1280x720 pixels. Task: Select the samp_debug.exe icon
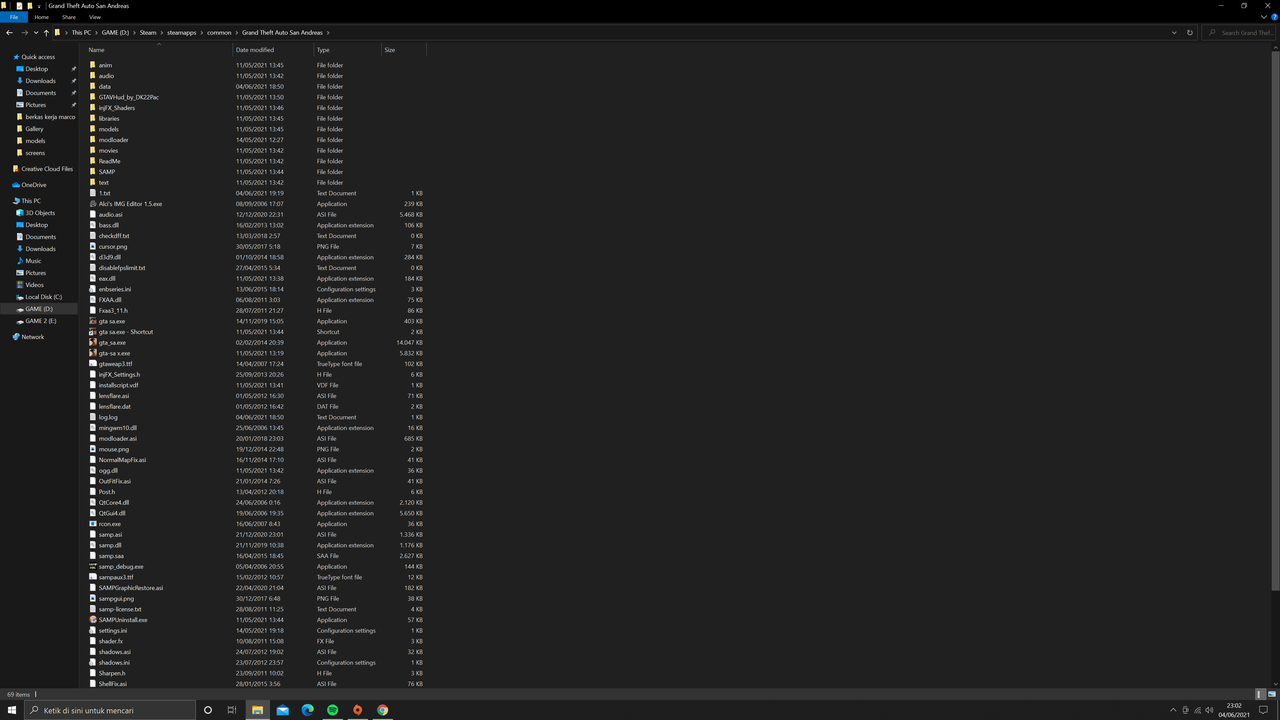click(x=93, y=566)
